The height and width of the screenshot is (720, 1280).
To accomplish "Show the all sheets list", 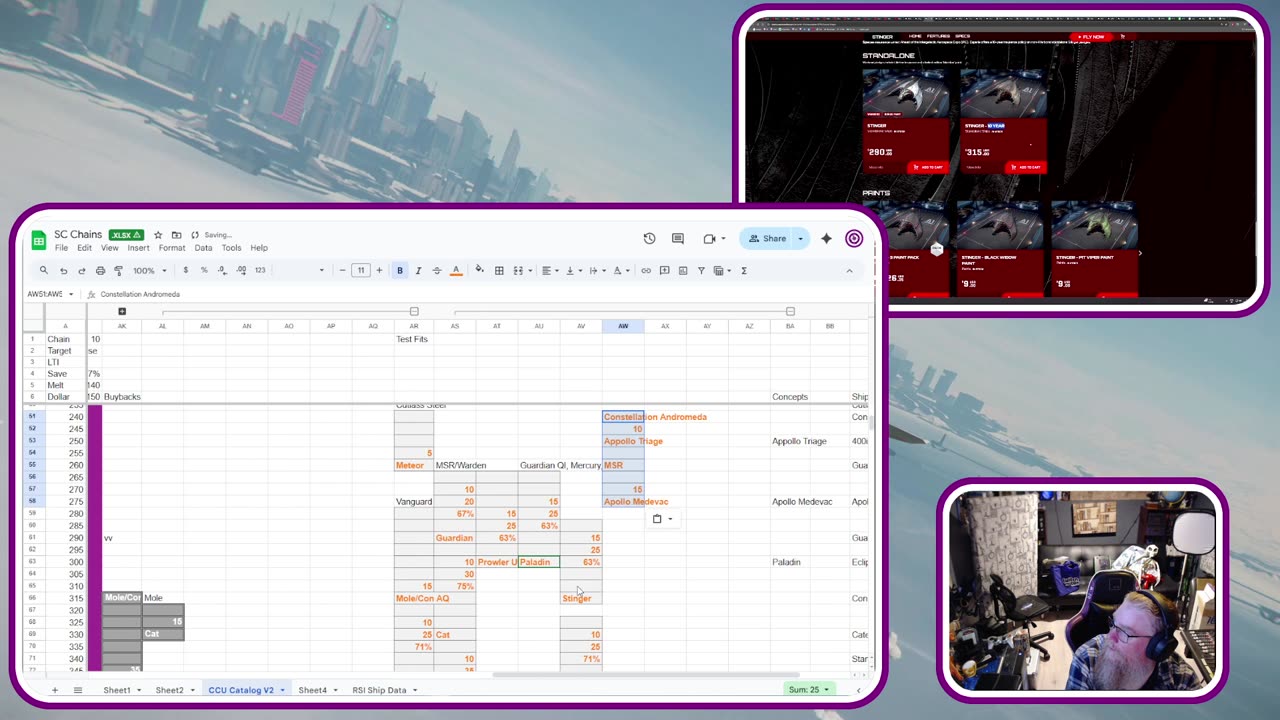I will coord(78,690).
